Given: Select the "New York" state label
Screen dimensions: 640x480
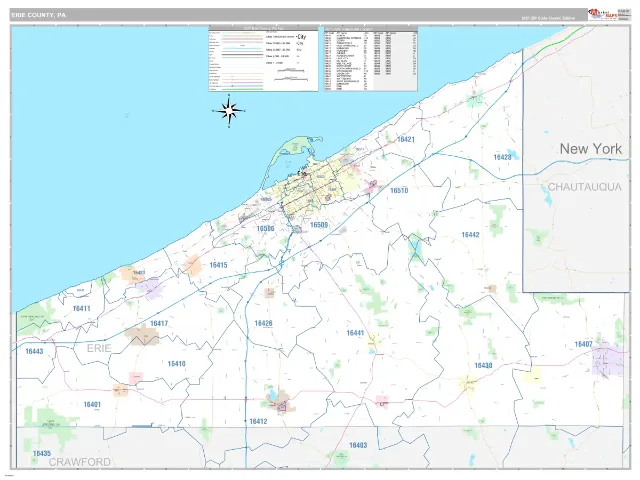Looking at the screenshot, I should 591,149.
